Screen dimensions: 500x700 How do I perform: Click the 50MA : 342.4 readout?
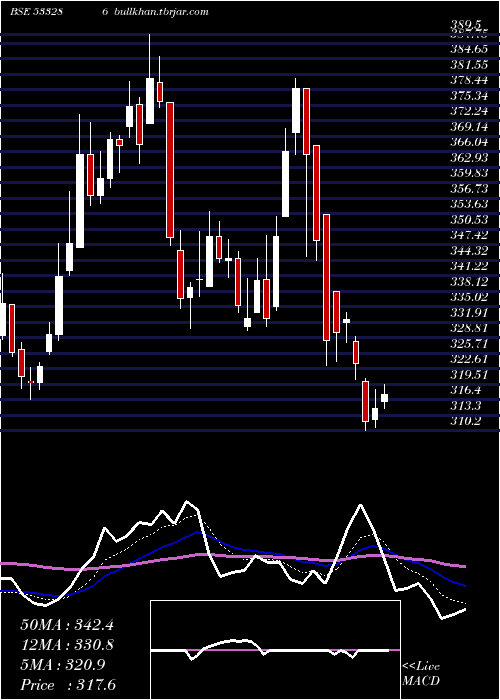(67, 625)
